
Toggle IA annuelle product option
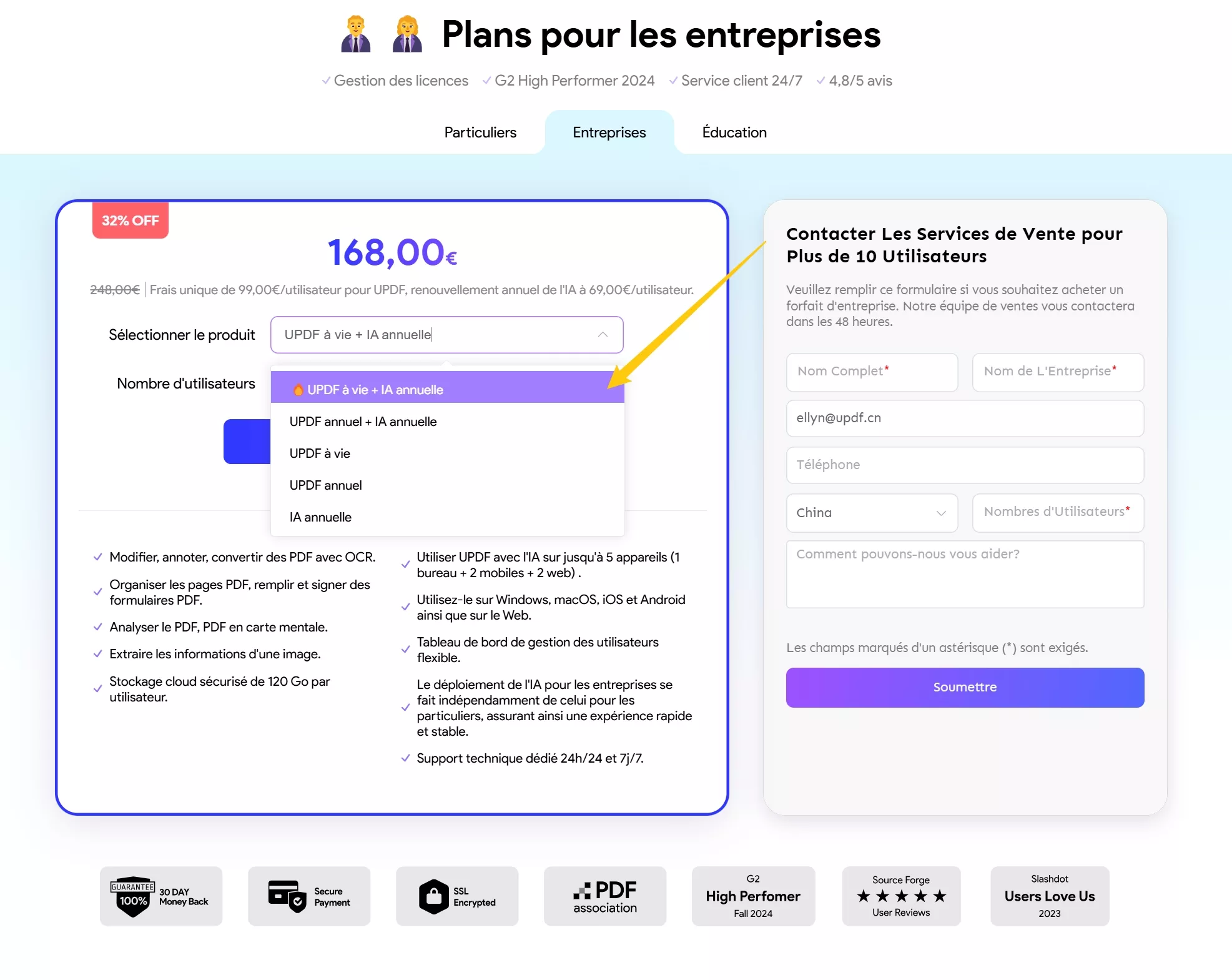point(320,517)
